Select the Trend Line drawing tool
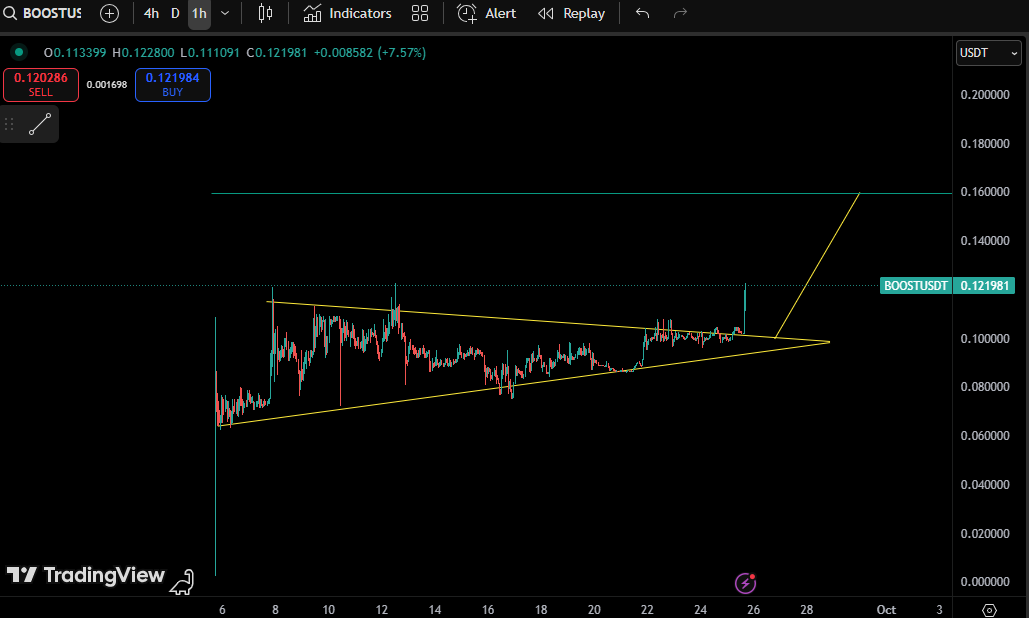 40,124
